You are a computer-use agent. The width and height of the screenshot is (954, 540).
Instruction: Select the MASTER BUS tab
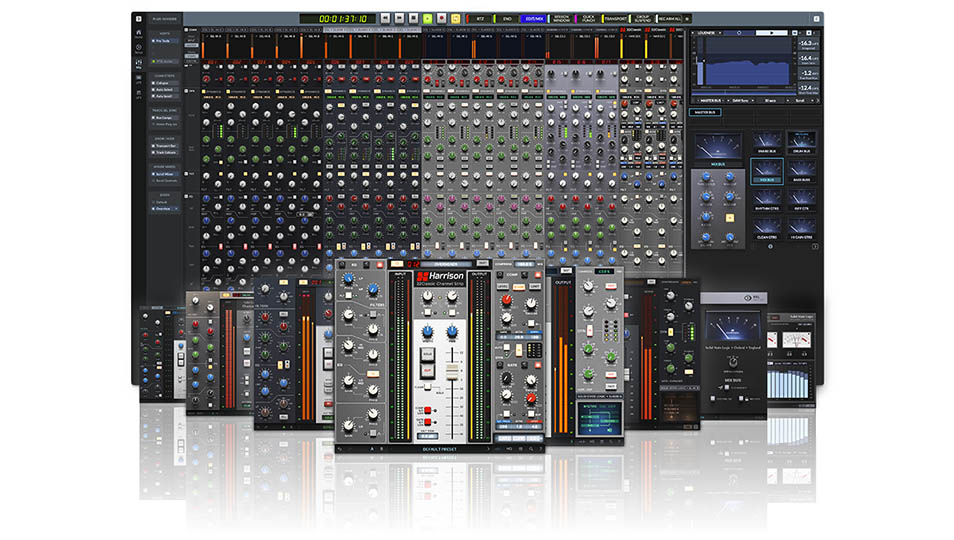click(x=705, y=112)
